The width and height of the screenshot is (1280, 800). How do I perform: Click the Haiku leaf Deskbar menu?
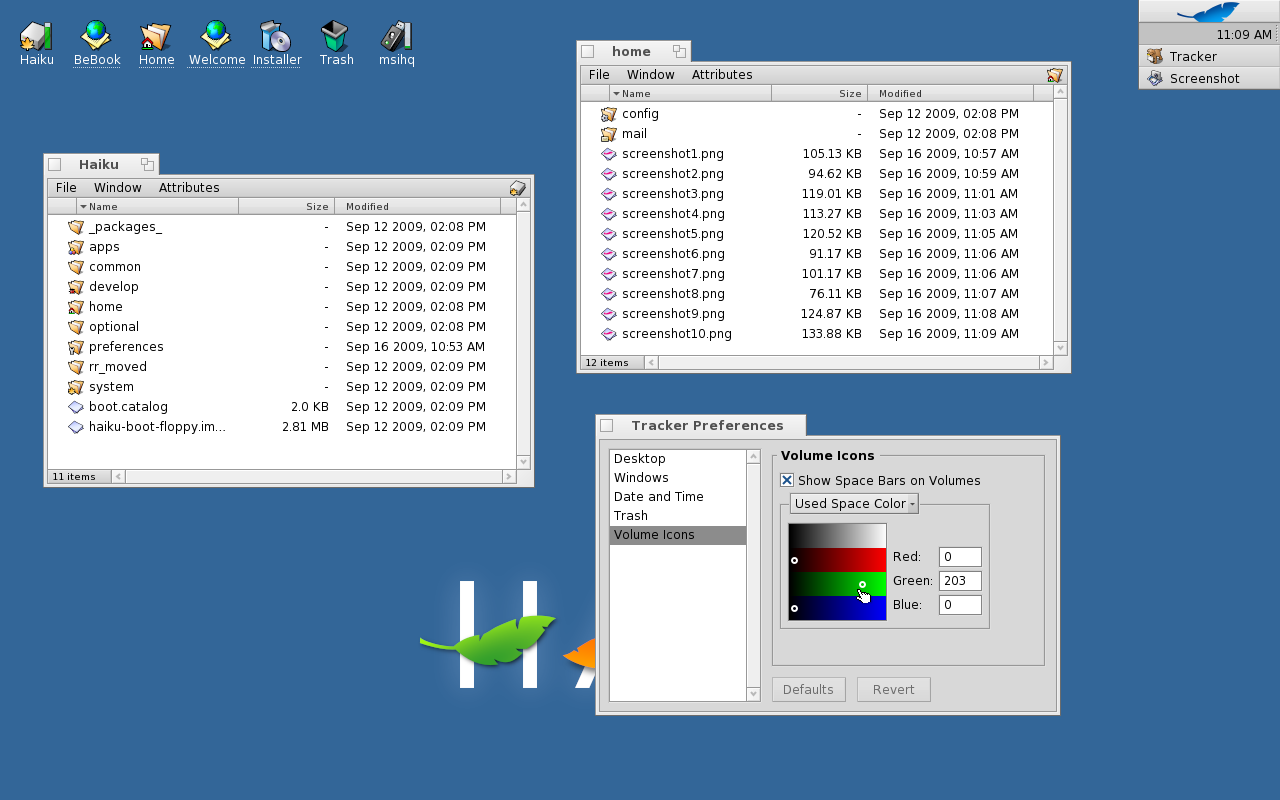click(x=1209, y=12)
